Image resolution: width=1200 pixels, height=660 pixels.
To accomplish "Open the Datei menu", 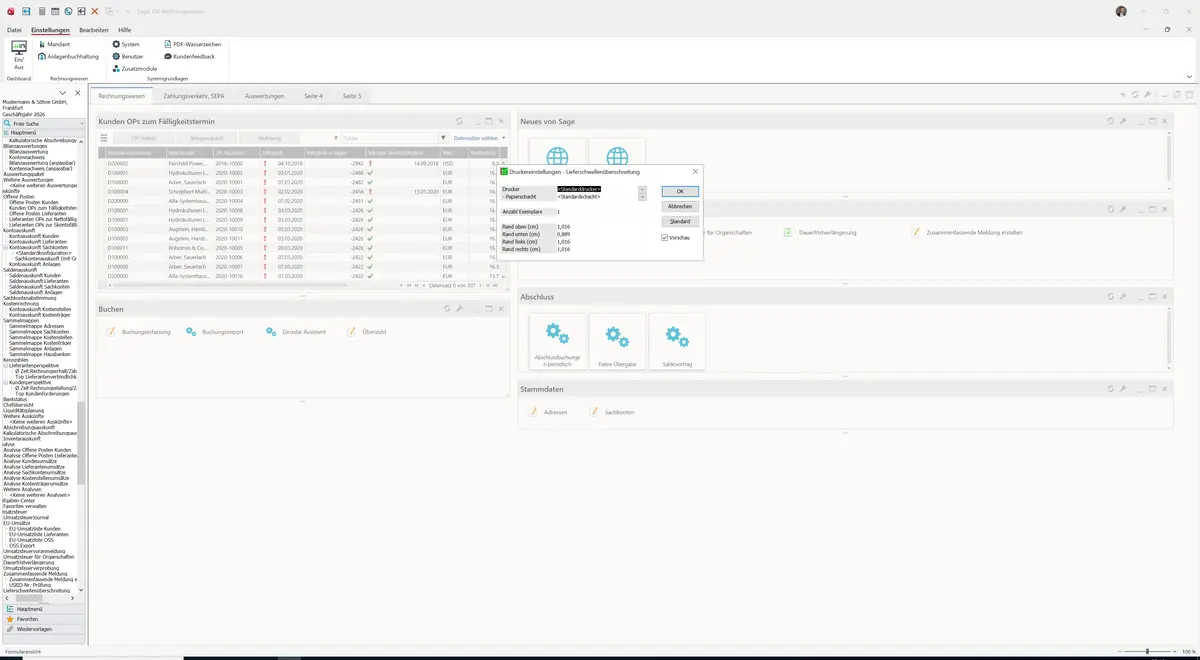I will 14,30.
